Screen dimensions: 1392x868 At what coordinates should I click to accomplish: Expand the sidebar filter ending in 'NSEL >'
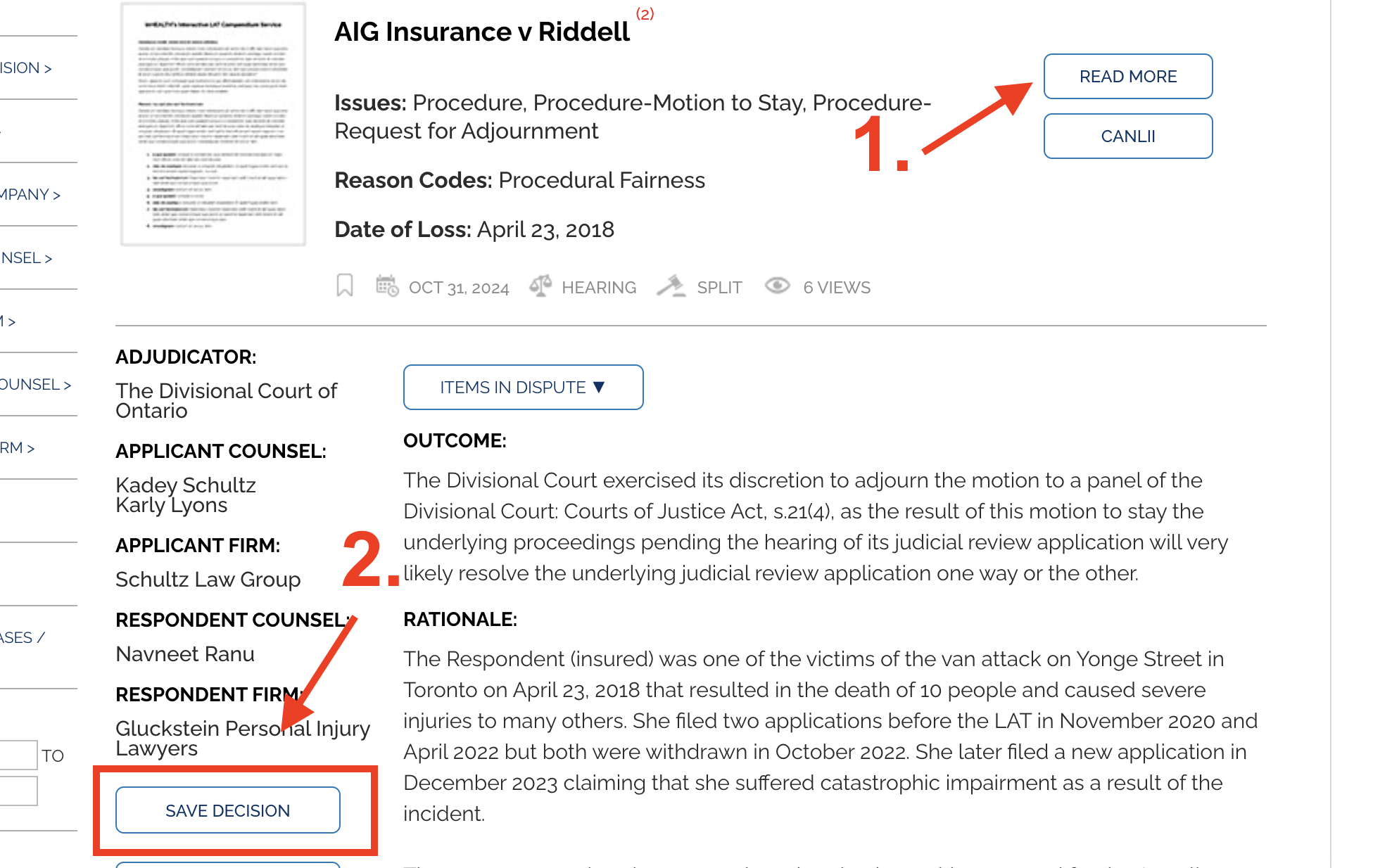click(x=27, y=257)
